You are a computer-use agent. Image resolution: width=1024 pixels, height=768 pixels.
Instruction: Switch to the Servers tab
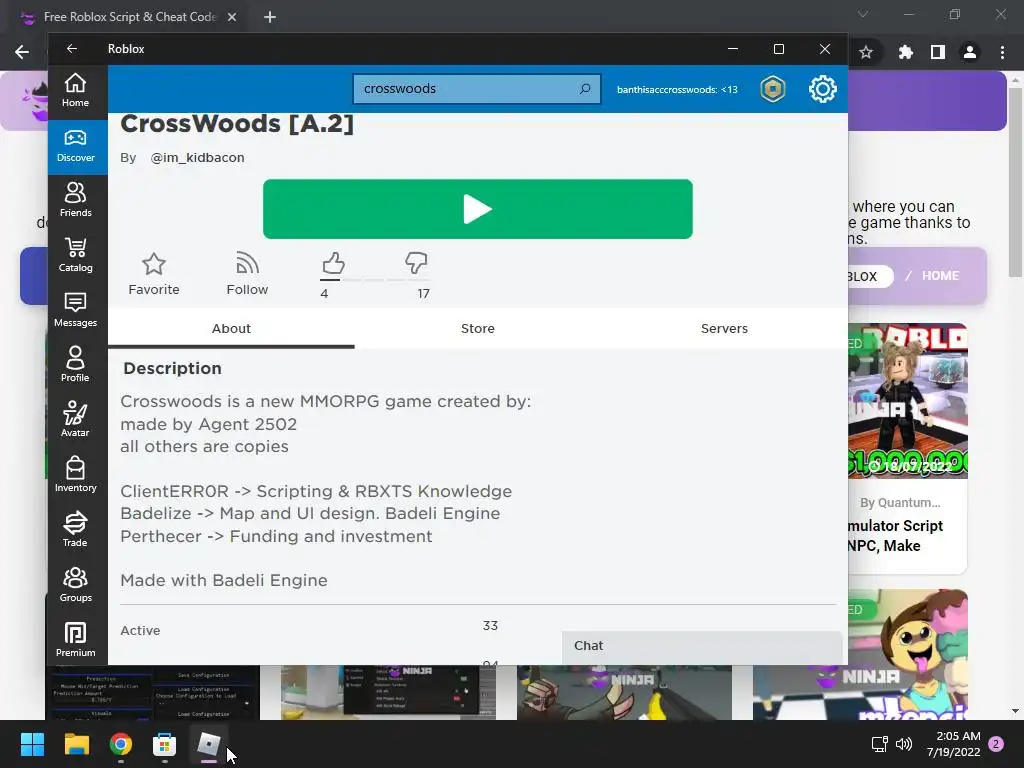tap(724, 328)
